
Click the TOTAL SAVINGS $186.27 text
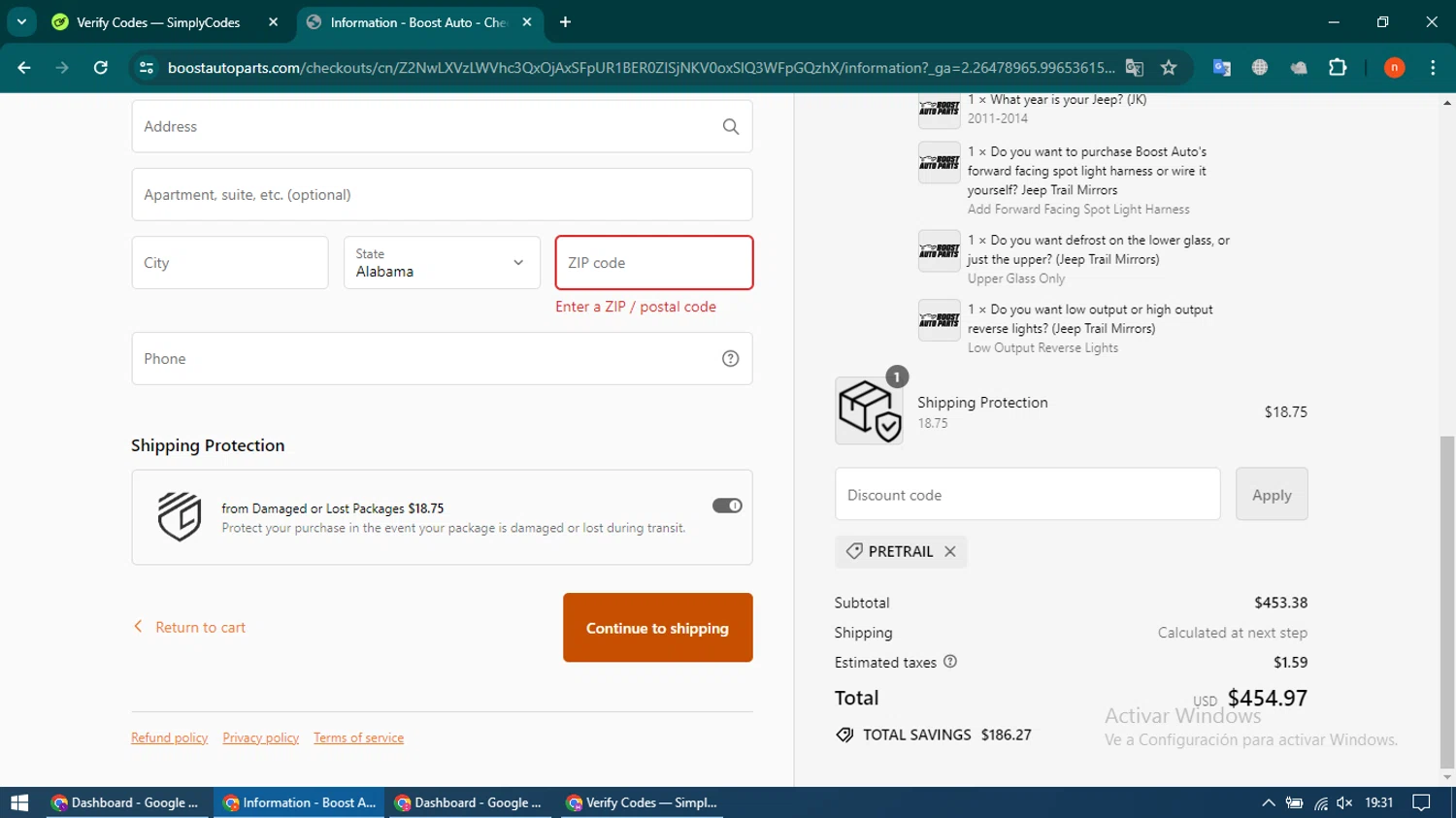[946, 735]
